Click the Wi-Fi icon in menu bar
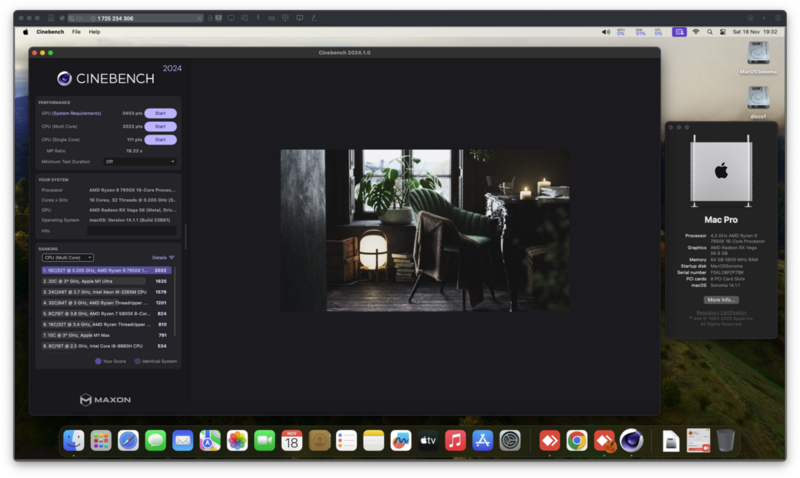800x478 pixels. 695,32
